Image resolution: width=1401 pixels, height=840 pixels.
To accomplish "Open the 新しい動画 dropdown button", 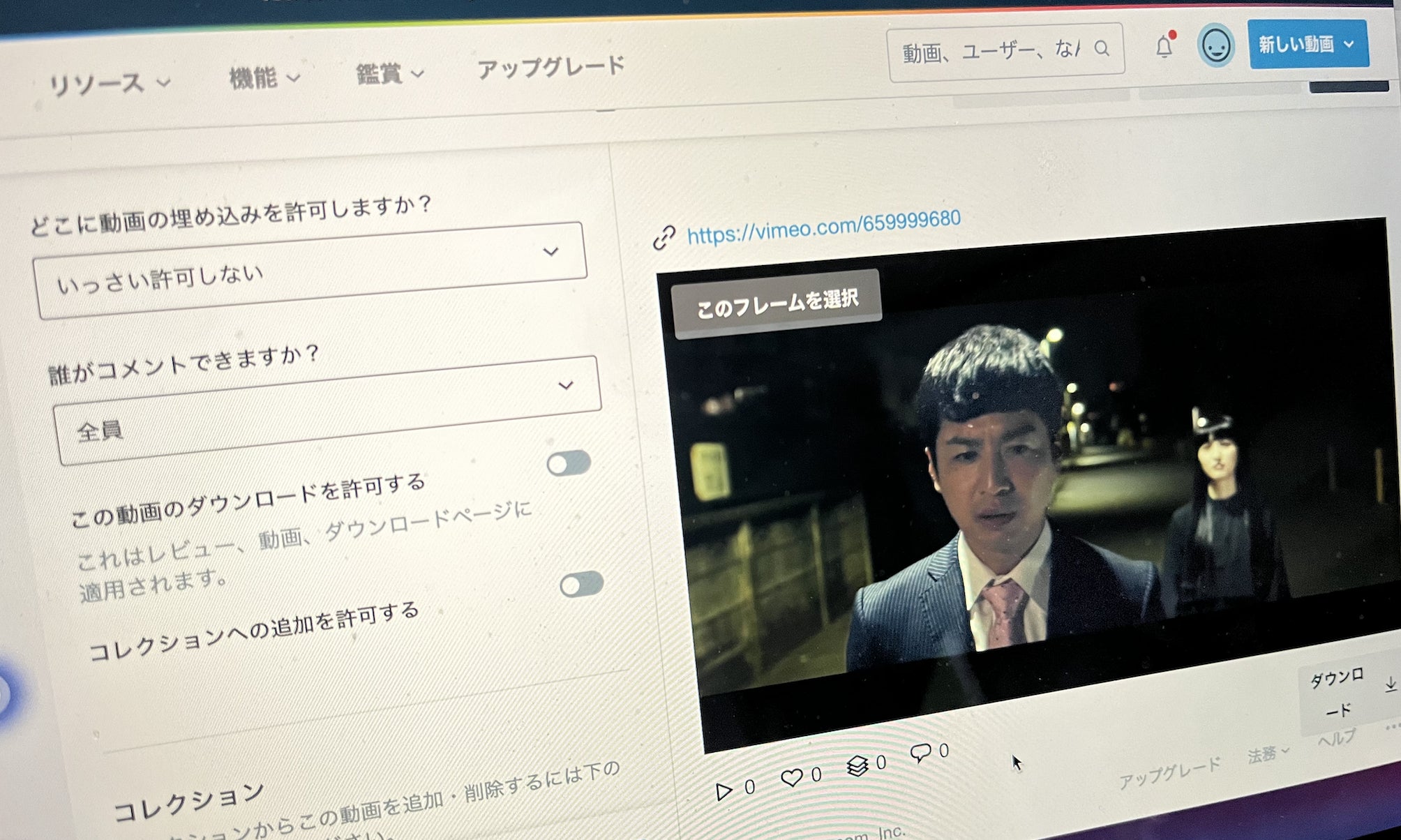I will (x=1308, y=44).
